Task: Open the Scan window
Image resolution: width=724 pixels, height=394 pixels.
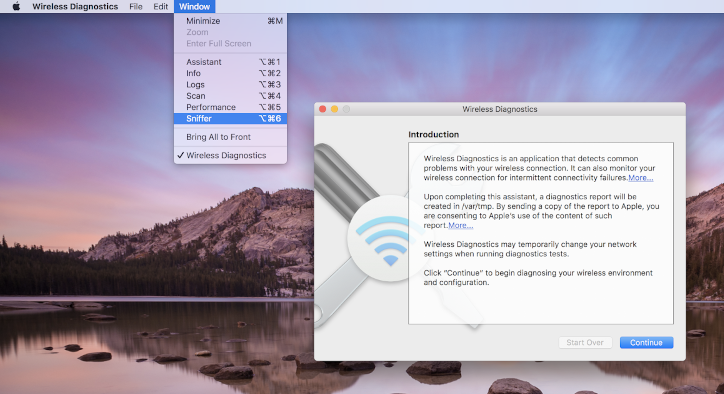Action: tap(230, 96)
